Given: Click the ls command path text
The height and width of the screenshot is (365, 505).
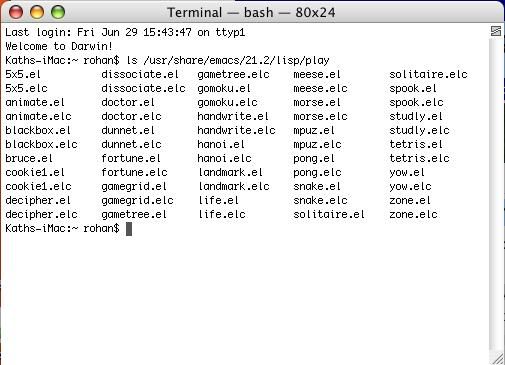Looking at the screenshot, I should pos(236,60).
